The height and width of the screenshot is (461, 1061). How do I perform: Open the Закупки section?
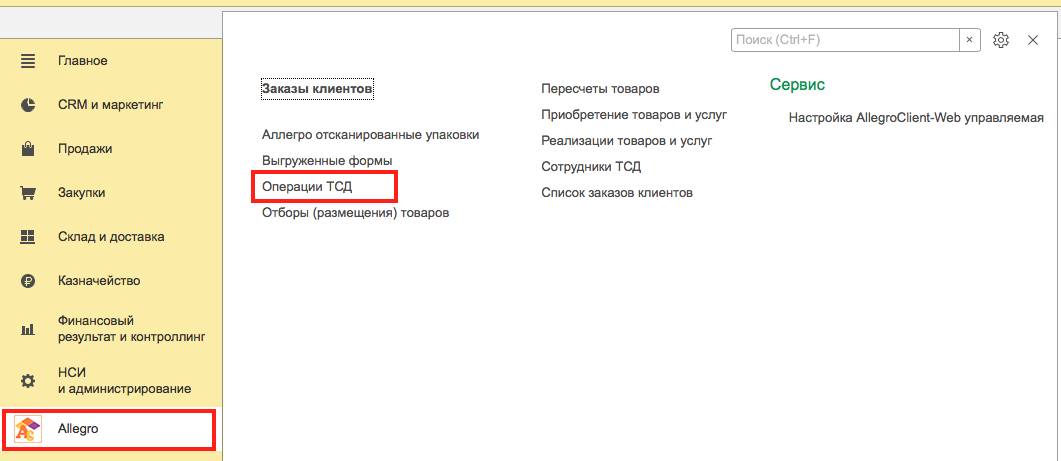click(x=81, y=193)
